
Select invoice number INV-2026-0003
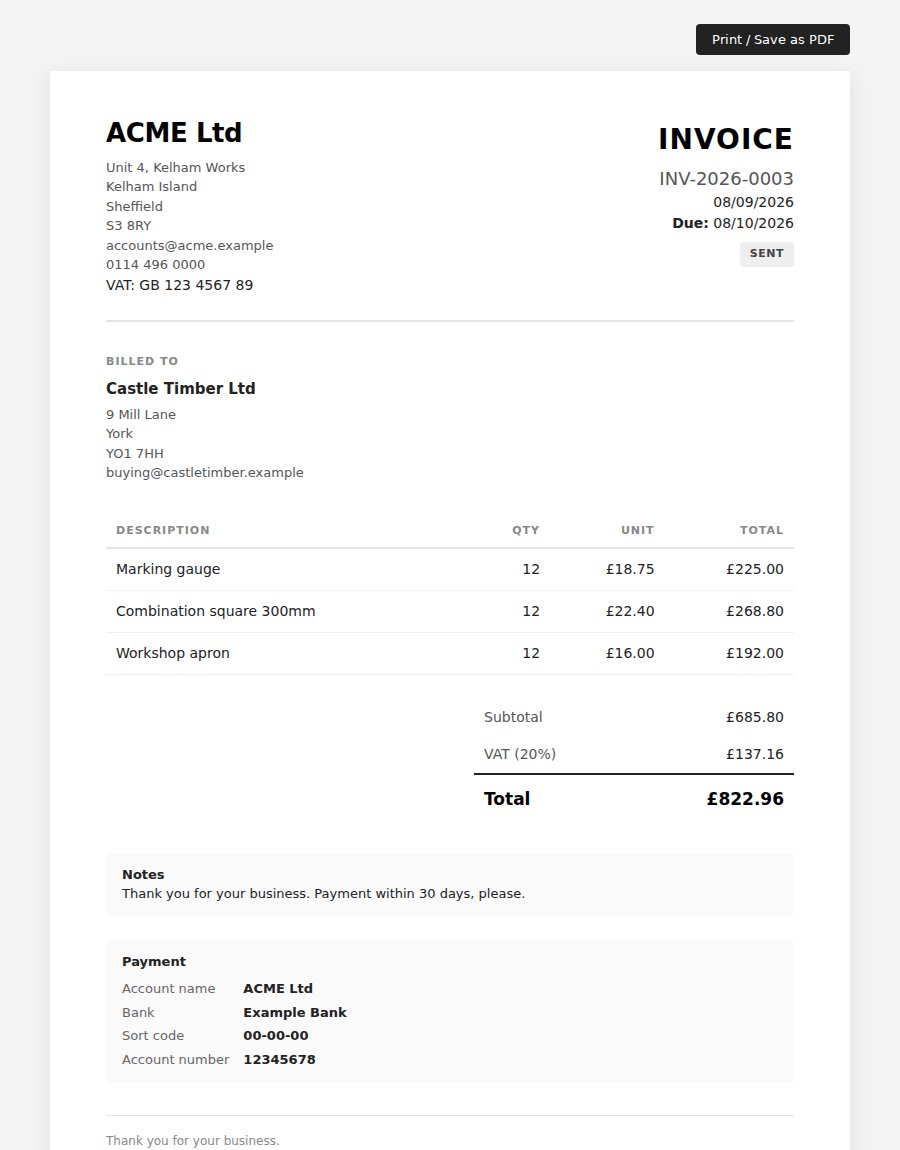click(726, 179)
